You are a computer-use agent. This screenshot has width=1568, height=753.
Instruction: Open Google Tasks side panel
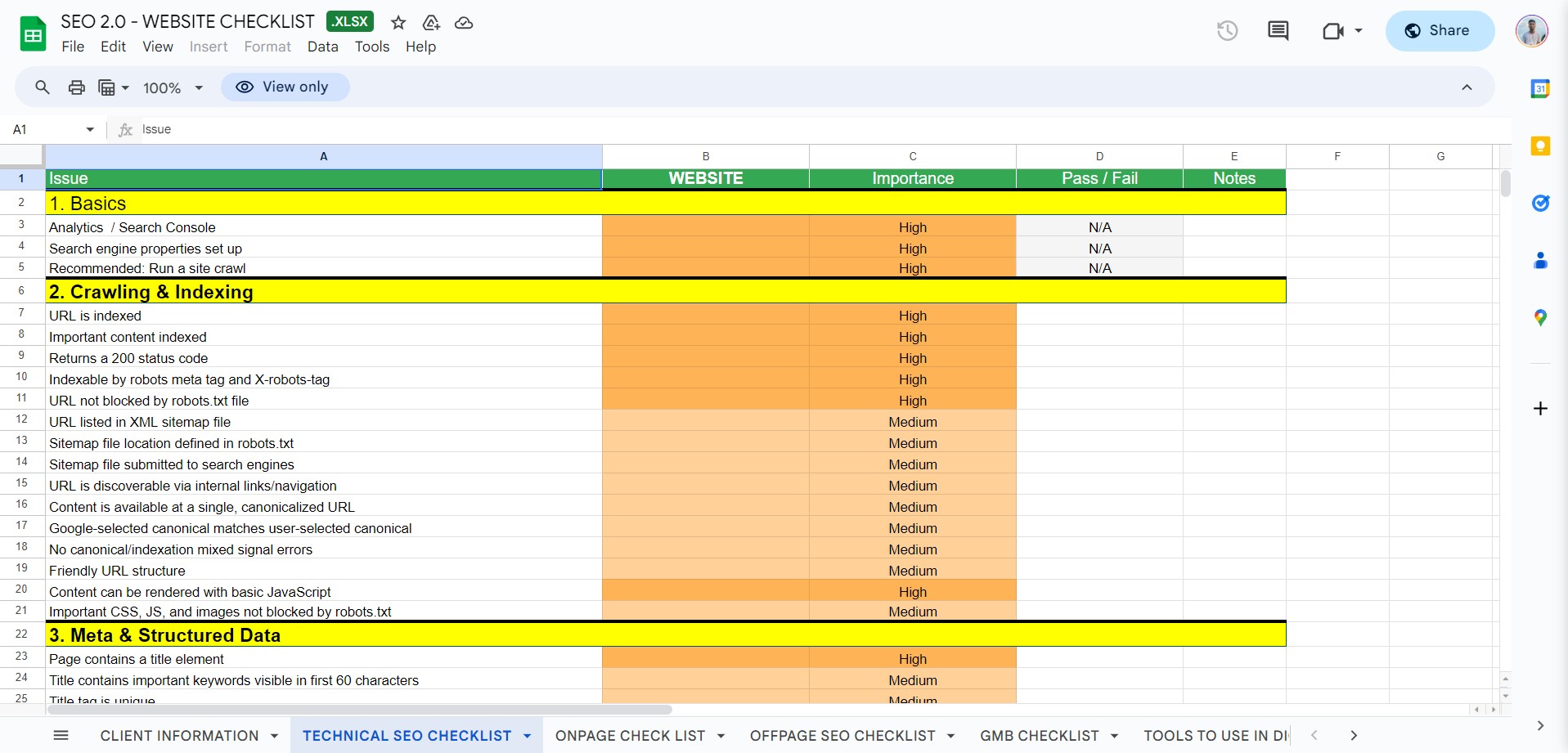[x=1540, y=203]
